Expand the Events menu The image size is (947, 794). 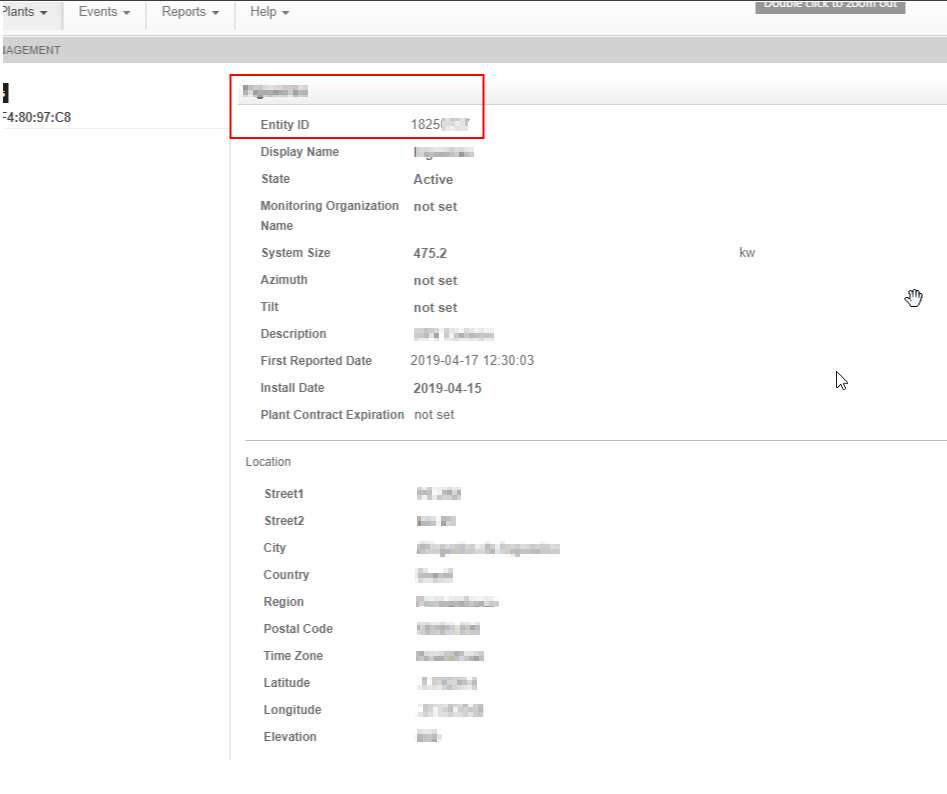[x=104, y=13]
